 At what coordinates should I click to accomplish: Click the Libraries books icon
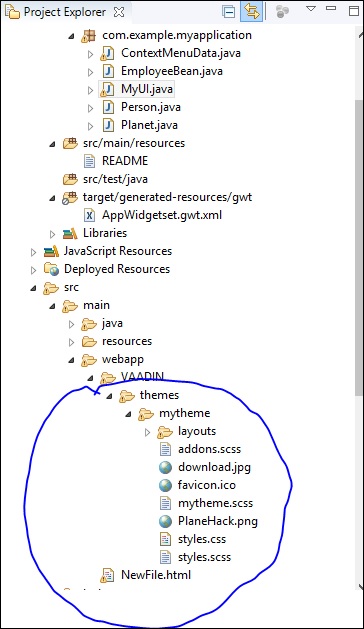70,233
